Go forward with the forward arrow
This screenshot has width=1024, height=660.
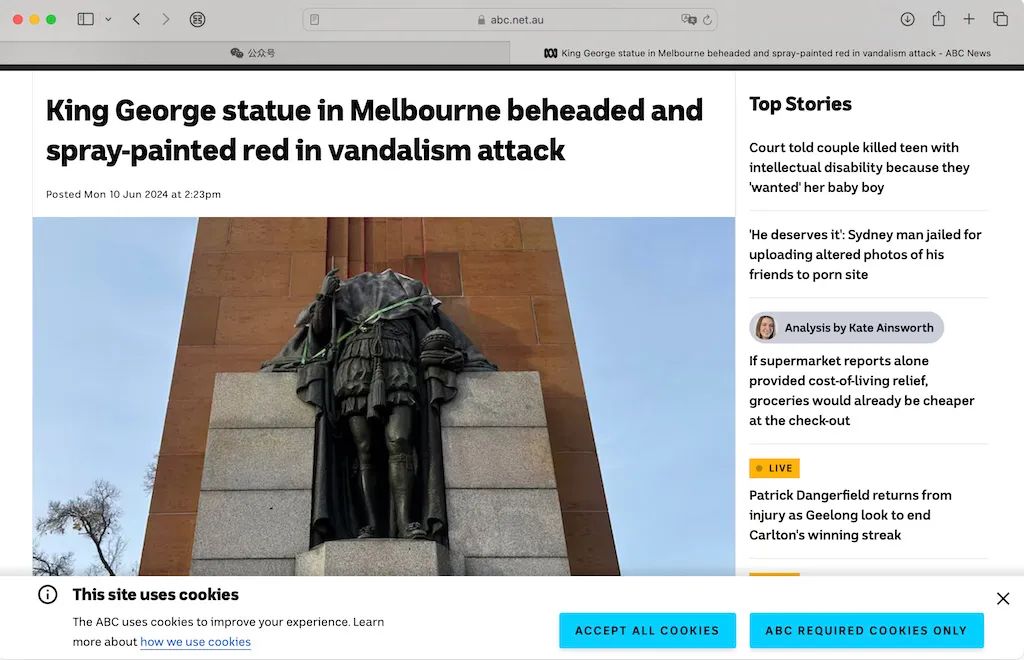point(166,19)
